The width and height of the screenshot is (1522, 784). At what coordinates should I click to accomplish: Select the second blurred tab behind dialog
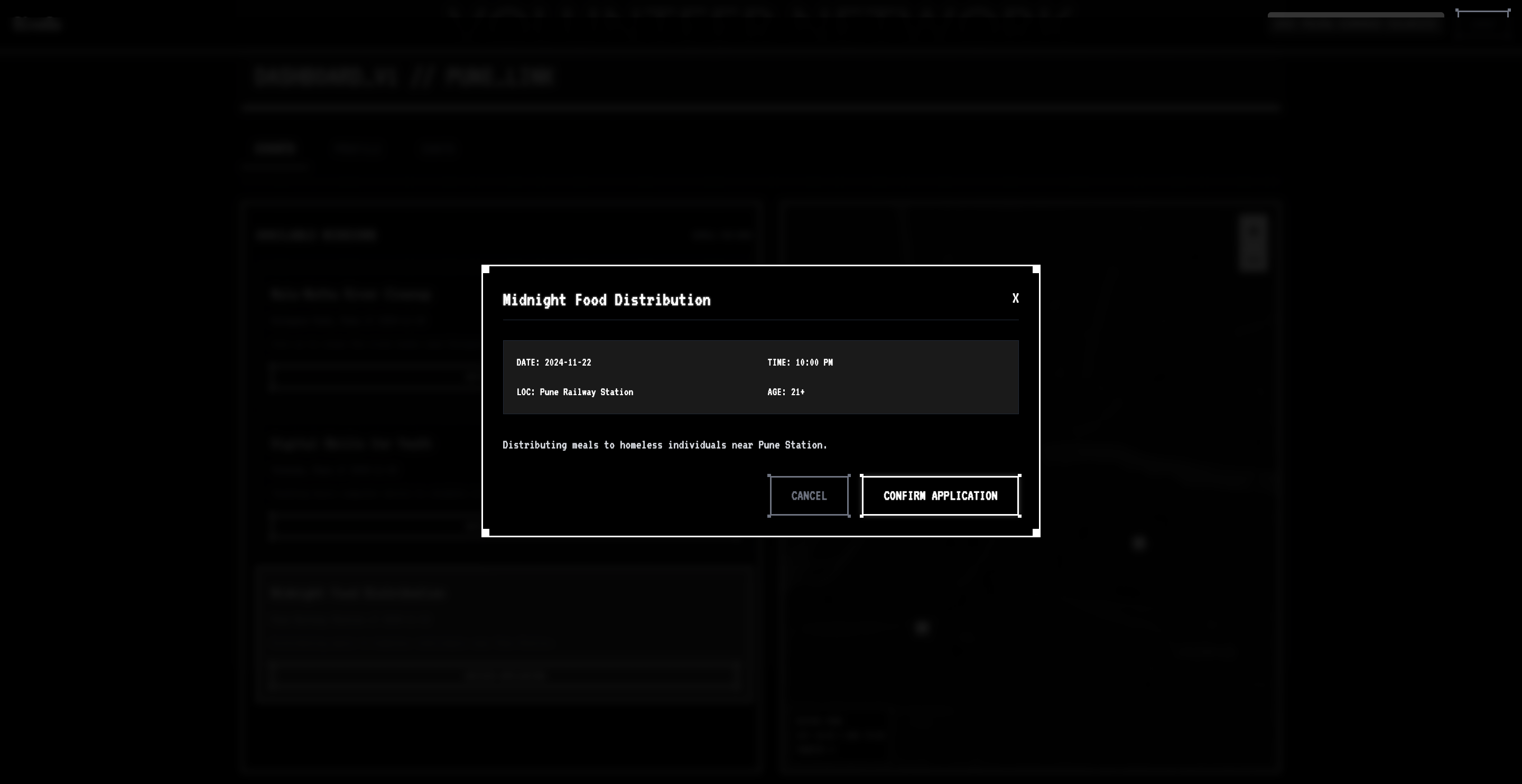pyautogui.click(x=358, y=149)
